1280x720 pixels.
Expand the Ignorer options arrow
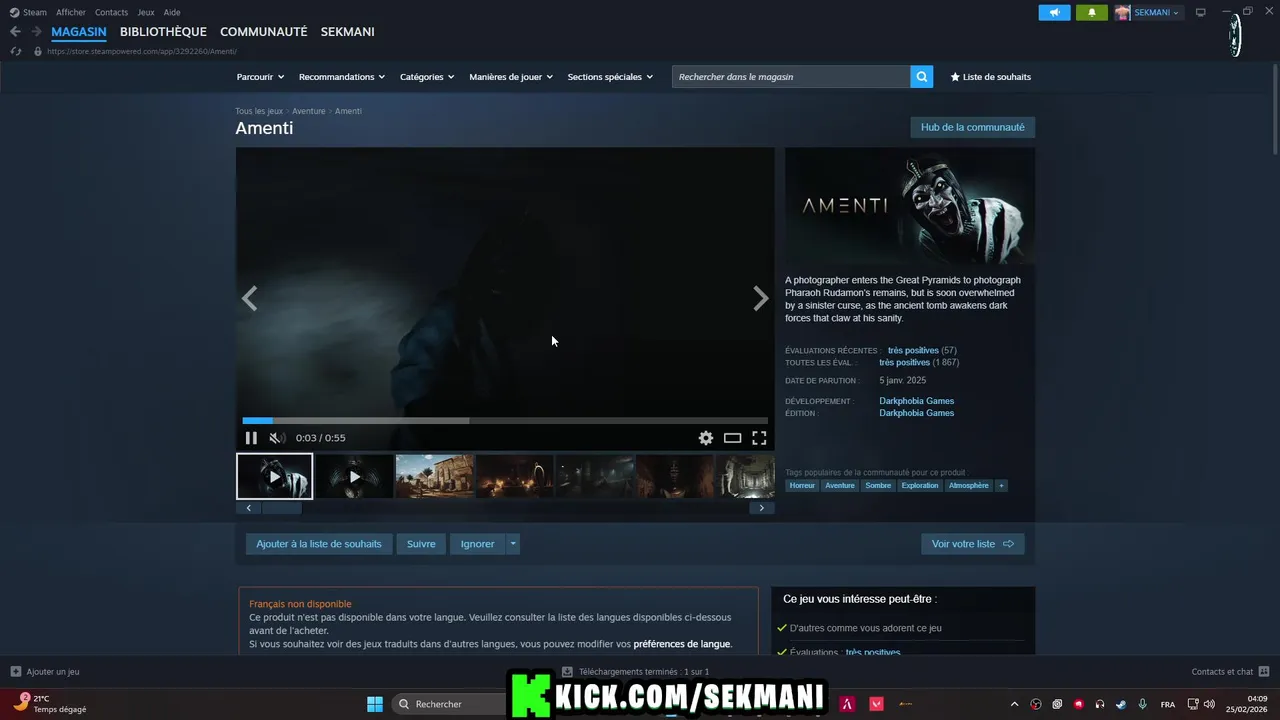click(x=513, y=544)
